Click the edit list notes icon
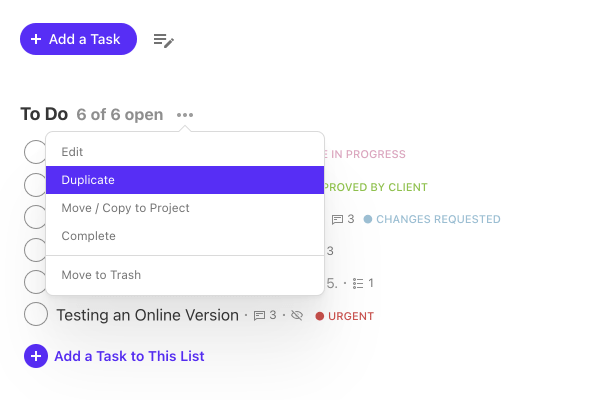The height and width of the screenshot is (400, 600). click(x=163, y=40)
